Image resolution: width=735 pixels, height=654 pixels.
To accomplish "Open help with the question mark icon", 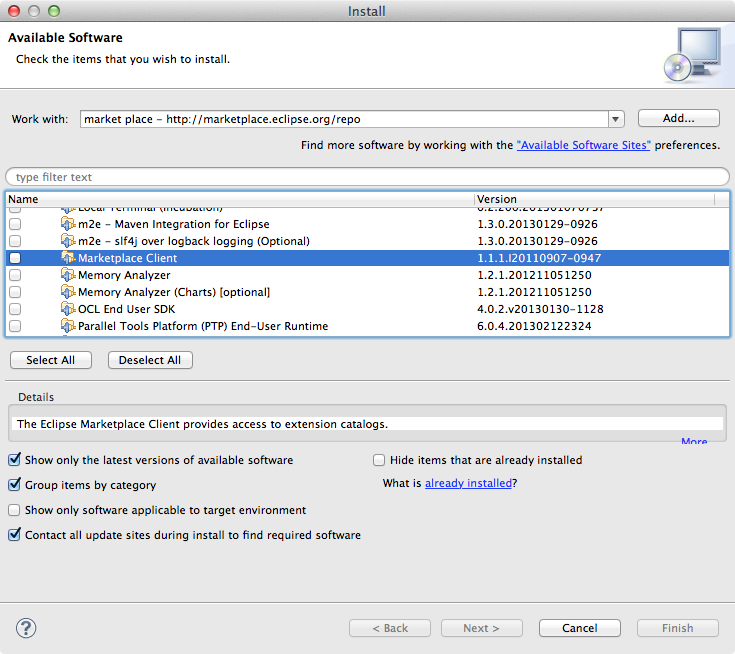I will (26, 628).
